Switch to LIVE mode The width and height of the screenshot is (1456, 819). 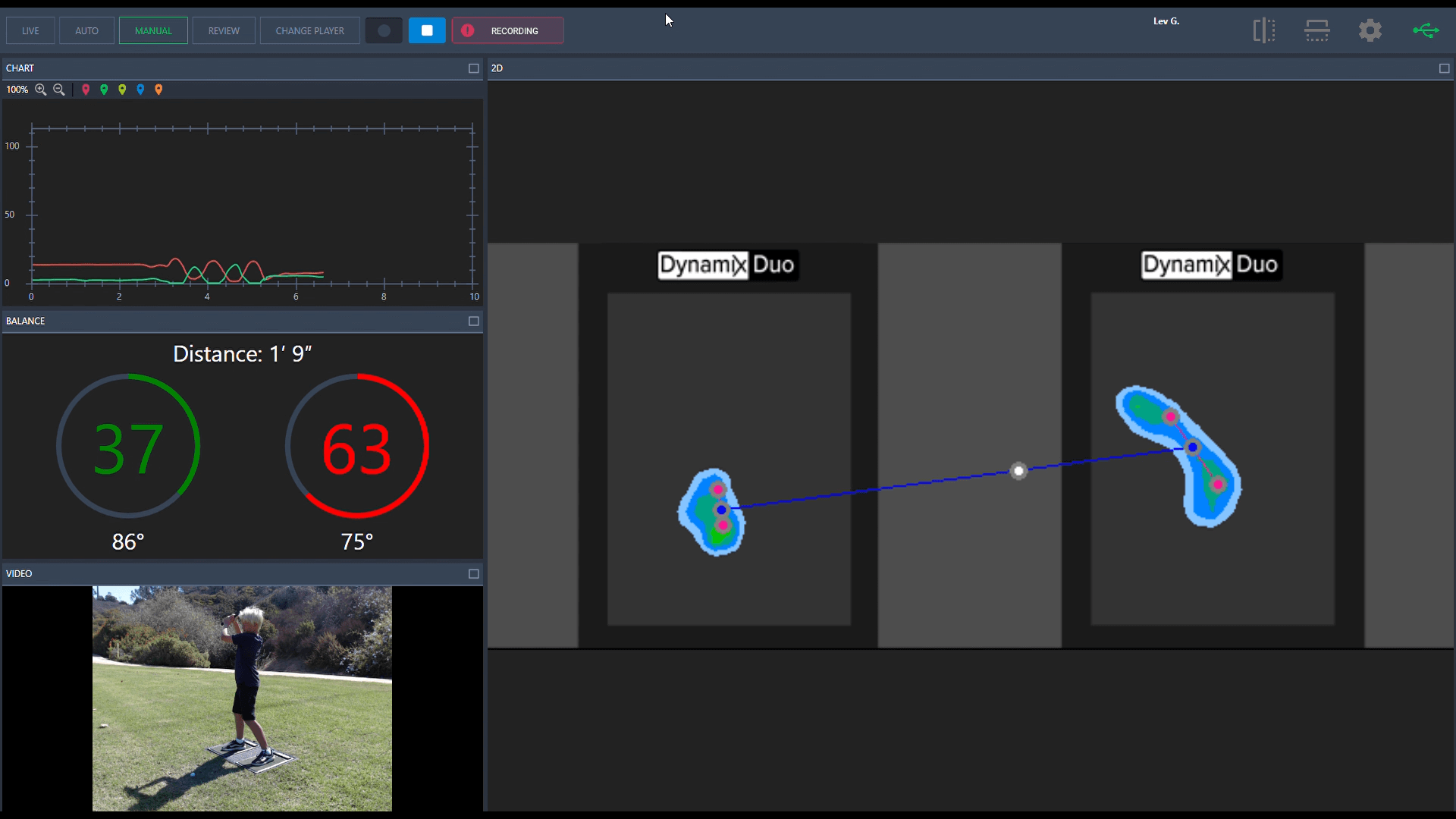coord(30,30)
